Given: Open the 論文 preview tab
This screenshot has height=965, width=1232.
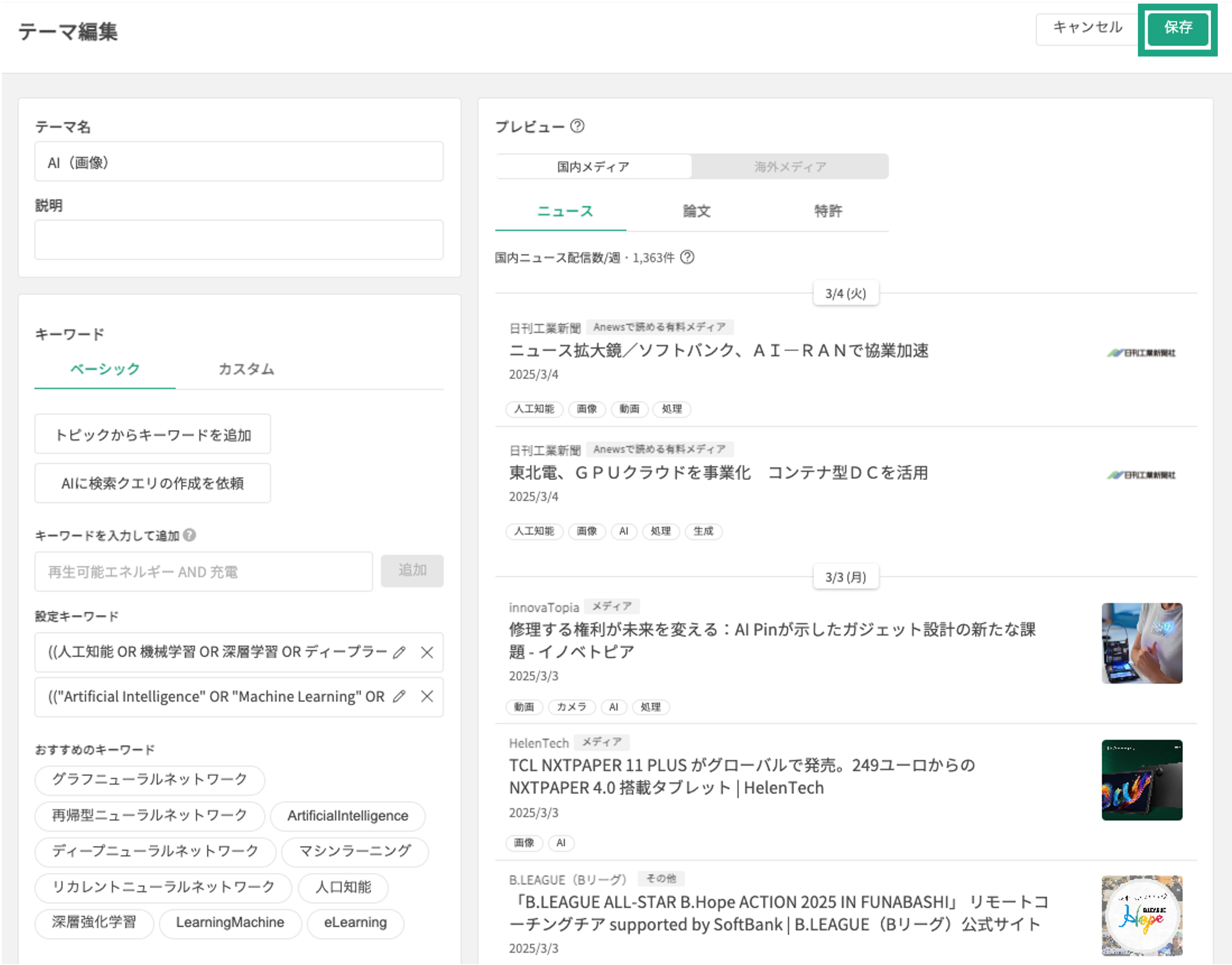Looking at the screenshot, I should 696,211.
